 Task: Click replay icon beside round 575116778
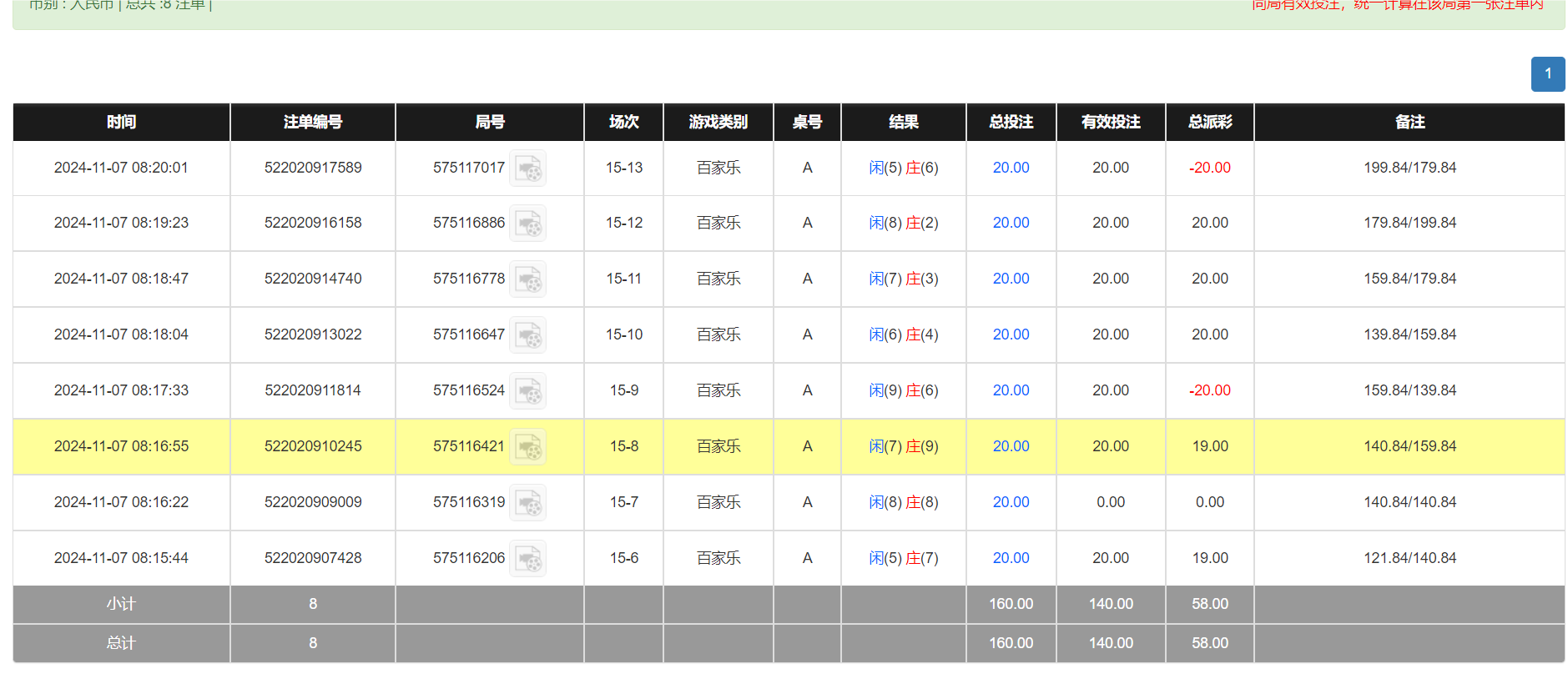click(527, 279)
